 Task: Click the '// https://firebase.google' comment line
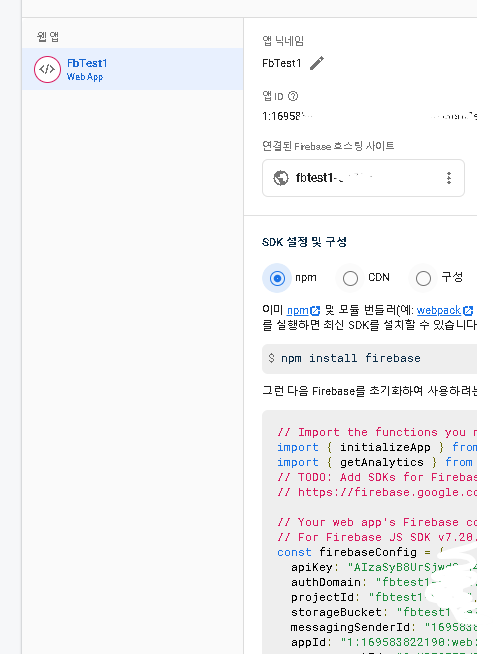pyautogui.click(x=377, y=492)
